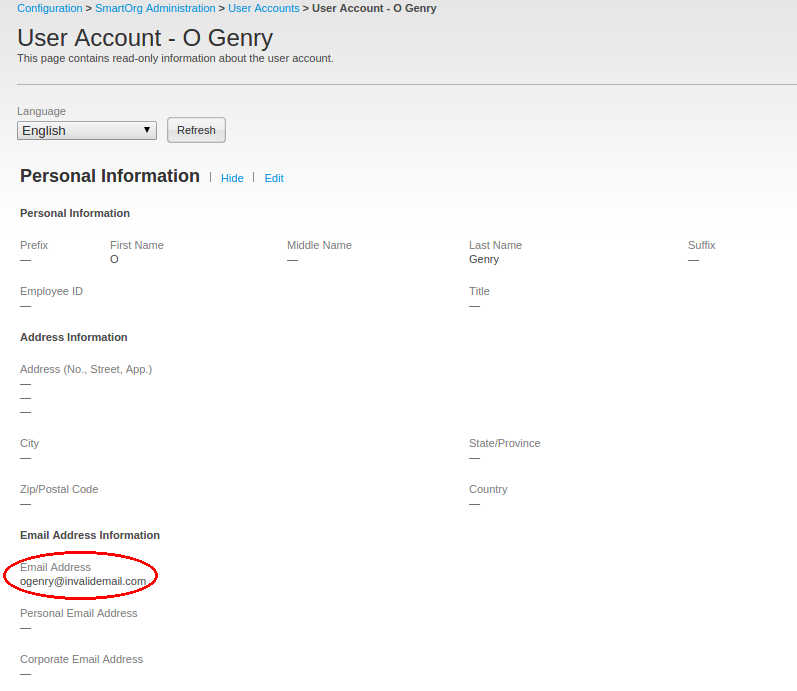The width and height of the screenshot is (797, 691).
Task: Click the Zip/Postal Code label
Action: (59, 489)
